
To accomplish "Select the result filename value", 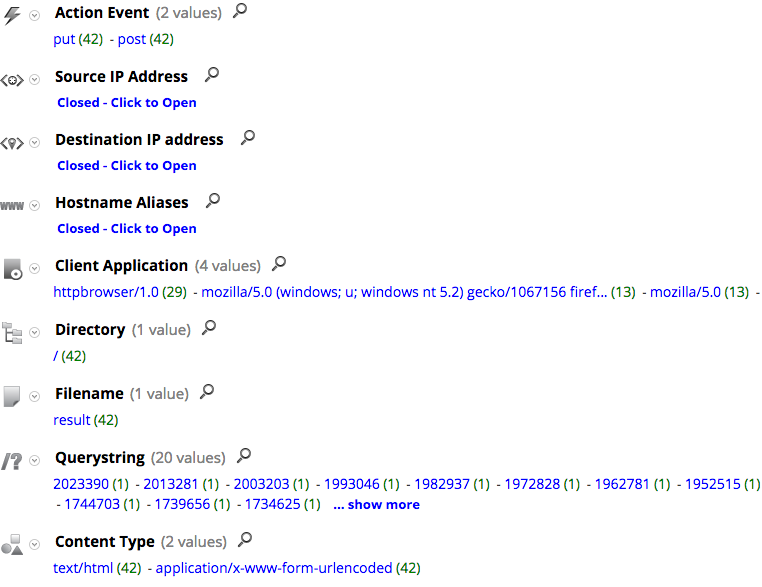I will (72, 420).
